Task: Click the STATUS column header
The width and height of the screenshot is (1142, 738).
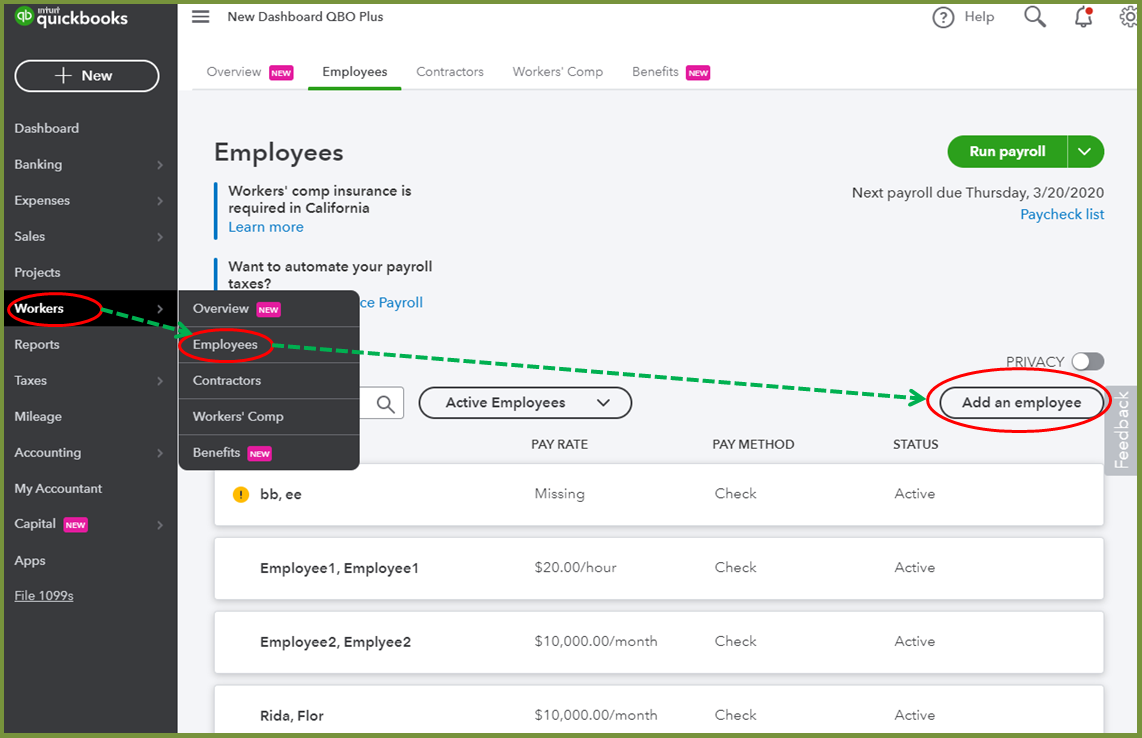Action: pyautogui.click(x=915, y=444)
